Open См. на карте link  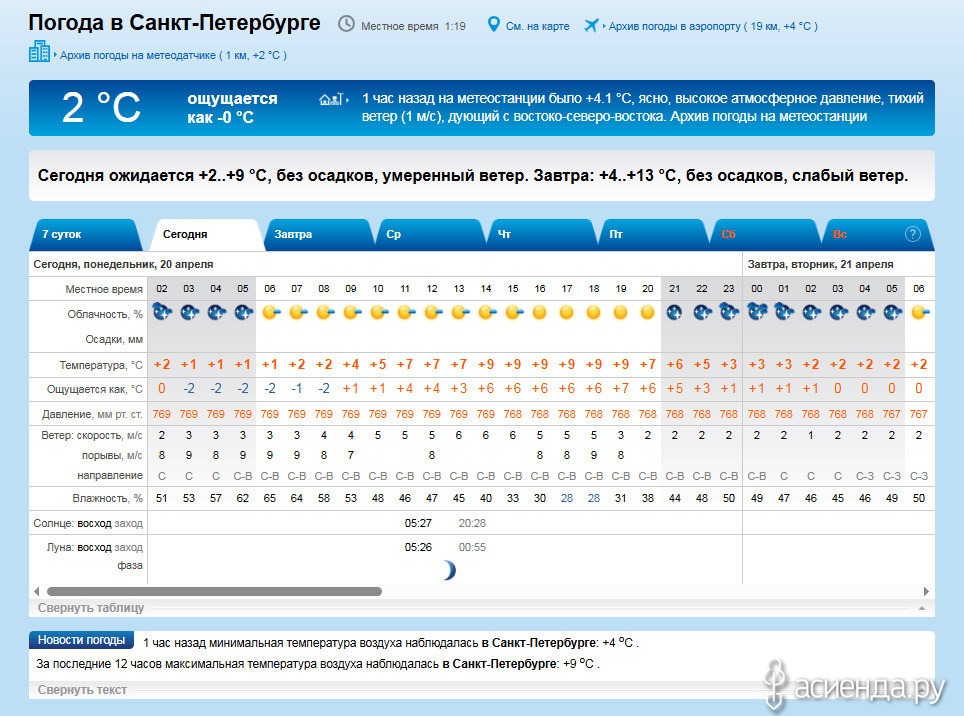(537, 26)
